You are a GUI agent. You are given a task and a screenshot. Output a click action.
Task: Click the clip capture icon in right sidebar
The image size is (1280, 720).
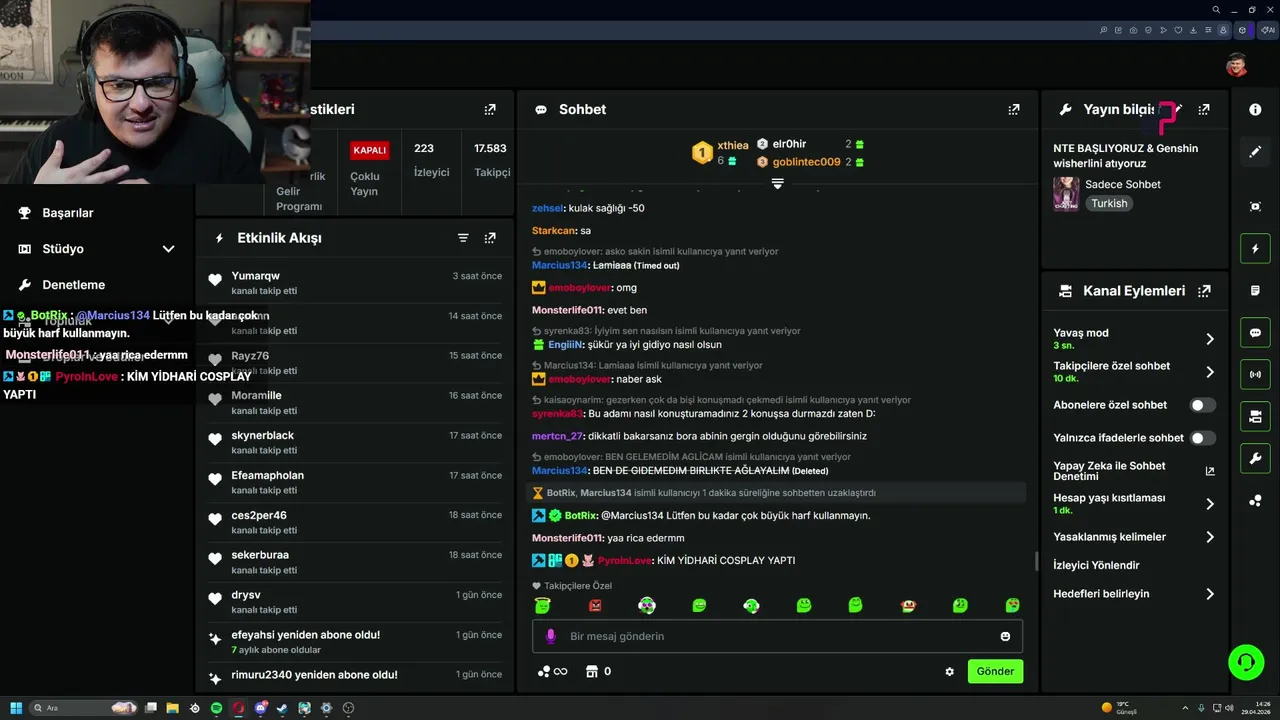coord(1255,206)
